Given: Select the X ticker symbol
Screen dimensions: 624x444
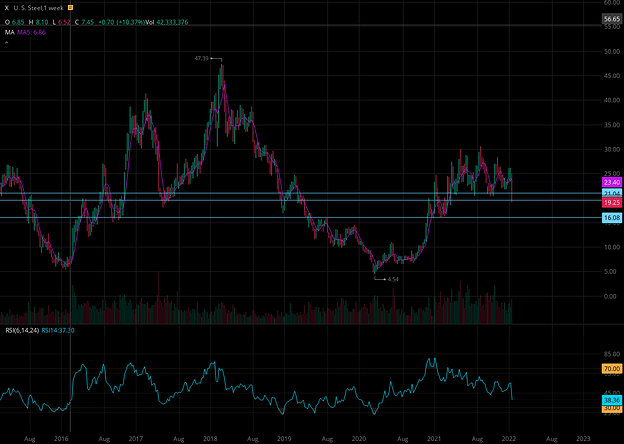Looking at the screenshot, I should click(x=6, y=8).
